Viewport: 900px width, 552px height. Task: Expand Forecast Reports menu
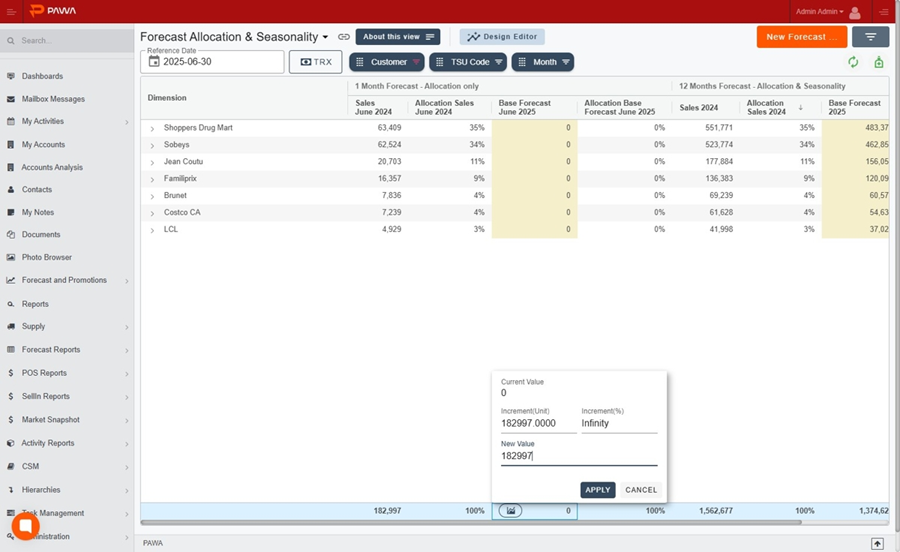(x=126, y=350)
